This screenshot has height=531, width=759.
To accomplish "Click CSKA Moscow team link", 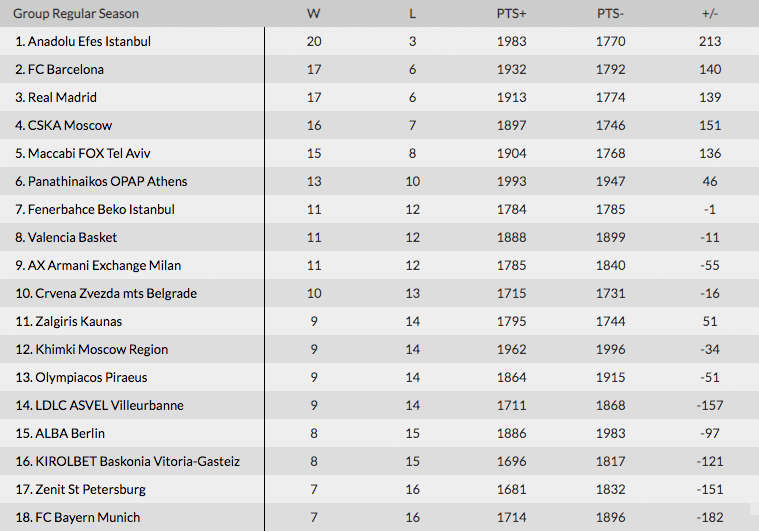I will point(64,126).
